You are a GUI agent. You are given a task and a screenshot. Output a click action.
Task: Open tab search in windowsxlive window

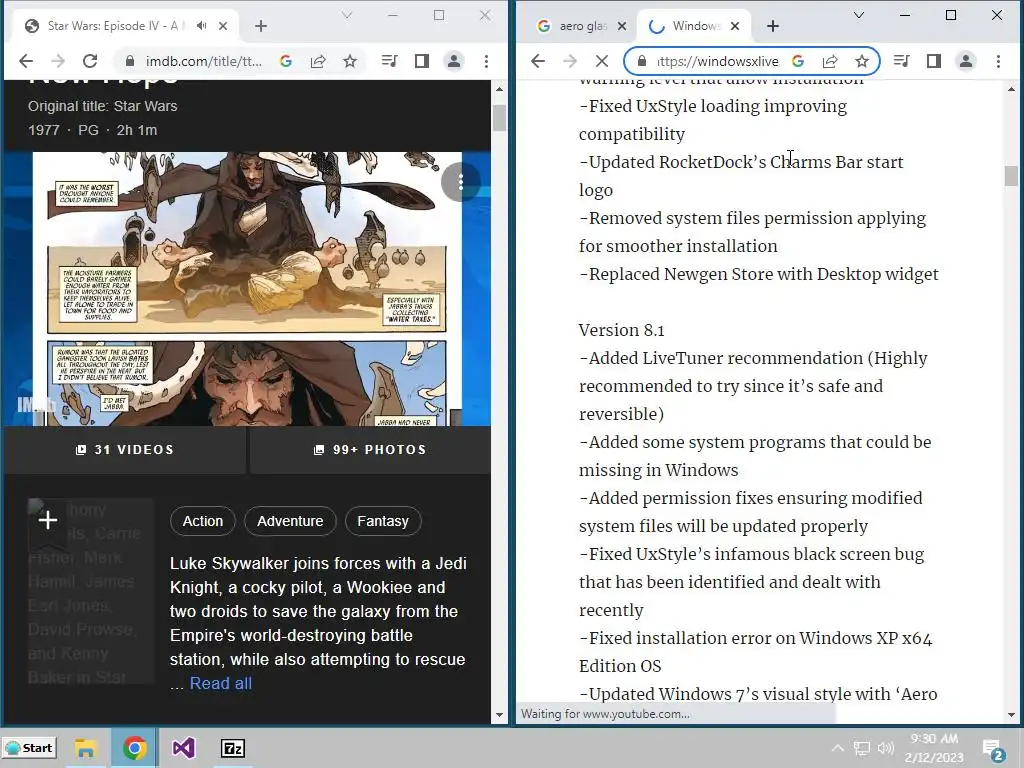pyautogui.click(x=859, y=15)
